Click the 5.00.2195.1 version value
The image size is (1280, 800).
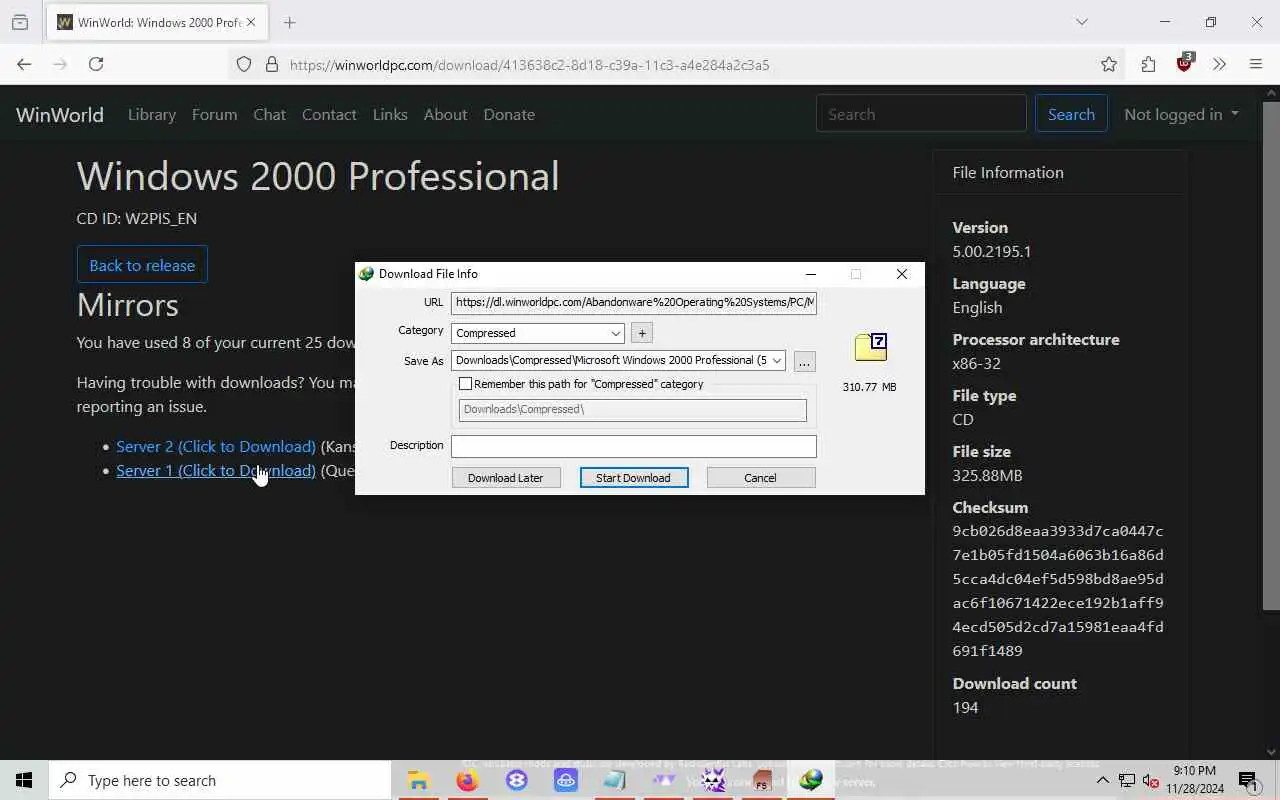click(x=991, y=251)
